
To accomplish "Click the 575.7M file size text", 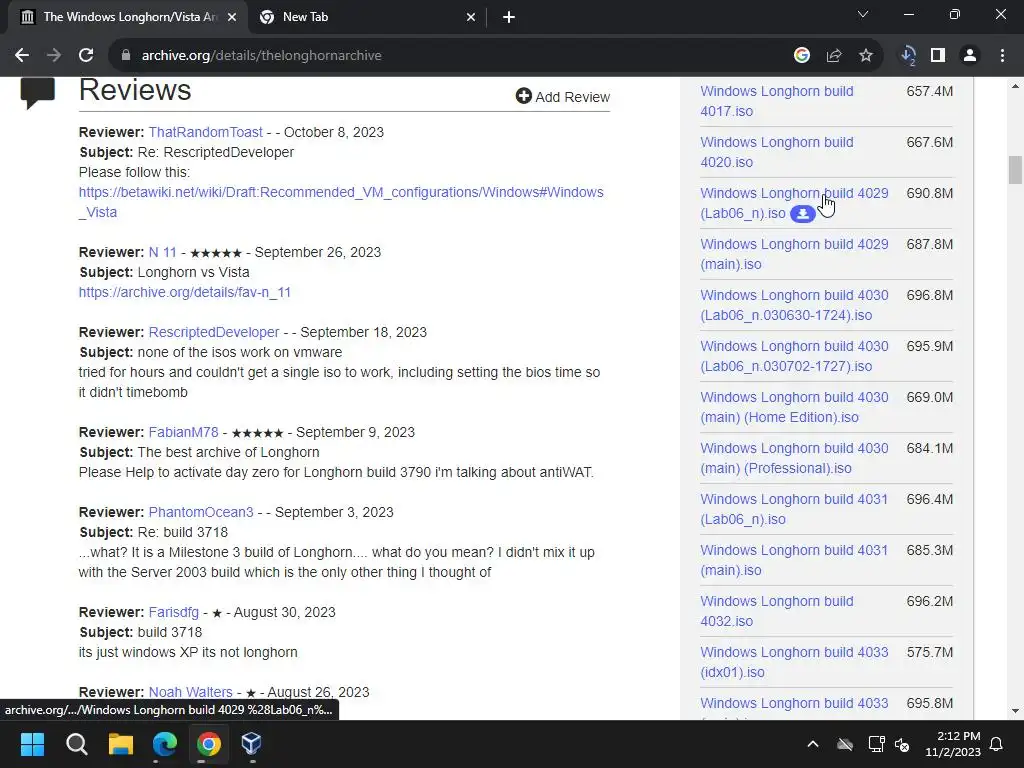I will pyautogui.click(x=929, y=652).
